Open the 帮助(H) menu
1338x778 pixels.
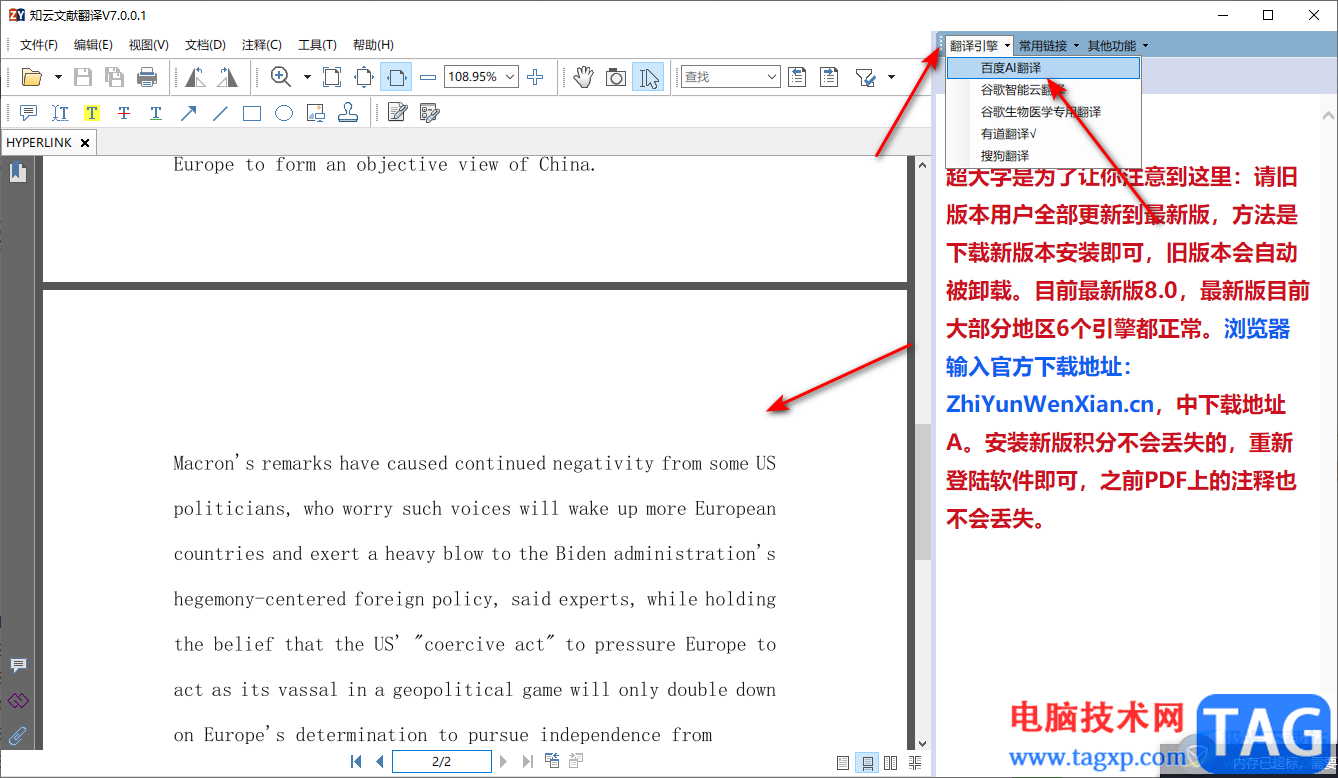(x=373, y=45)
